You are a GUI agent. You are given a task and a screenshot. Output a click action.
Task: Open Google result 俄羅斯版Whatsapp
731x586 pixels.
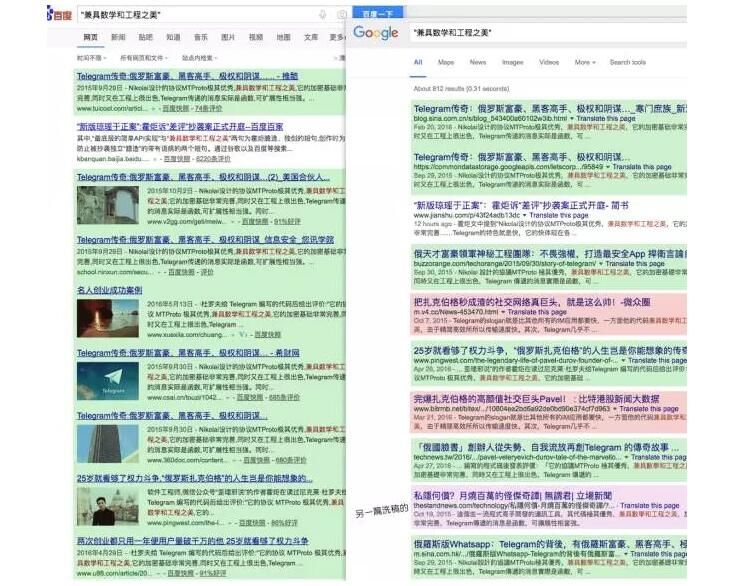(x=550, y=544)
